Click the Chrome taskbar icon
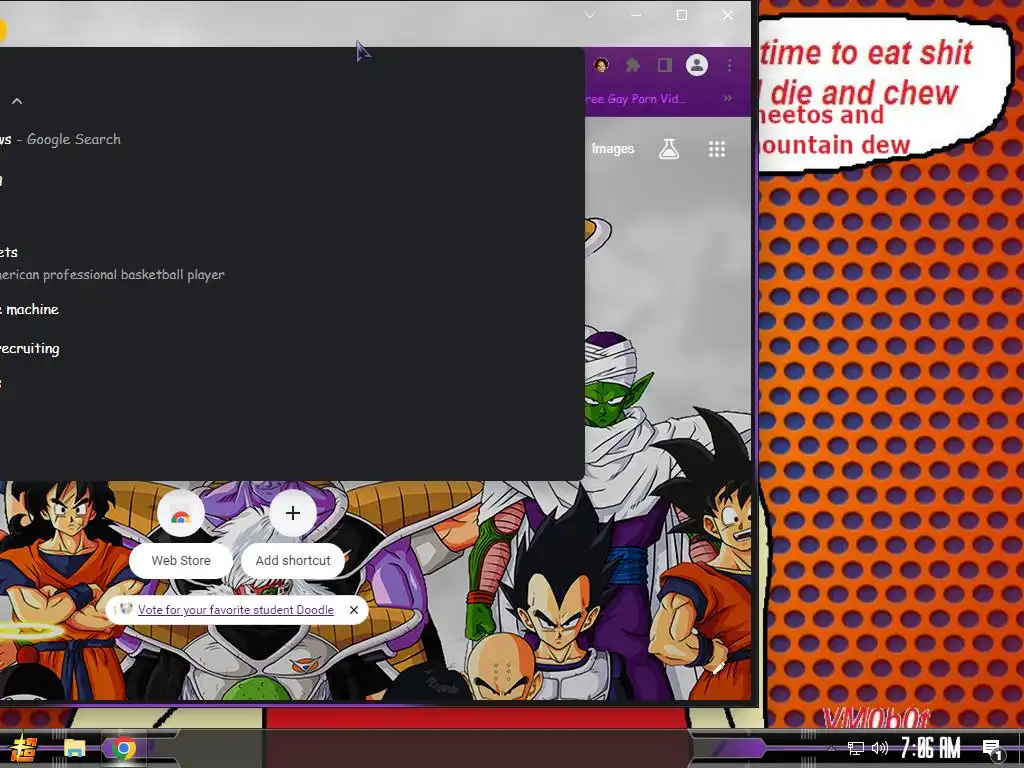 [x=123, y=748]
